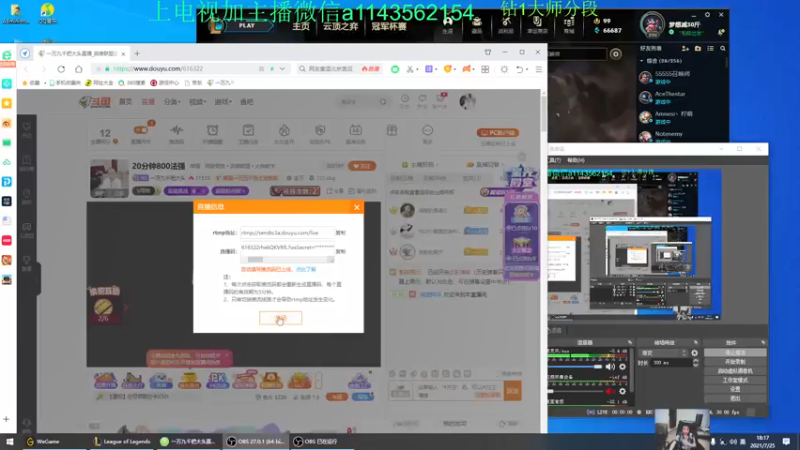Open a new browser tab
Screen dimensions: 800x450
(137, 53)
